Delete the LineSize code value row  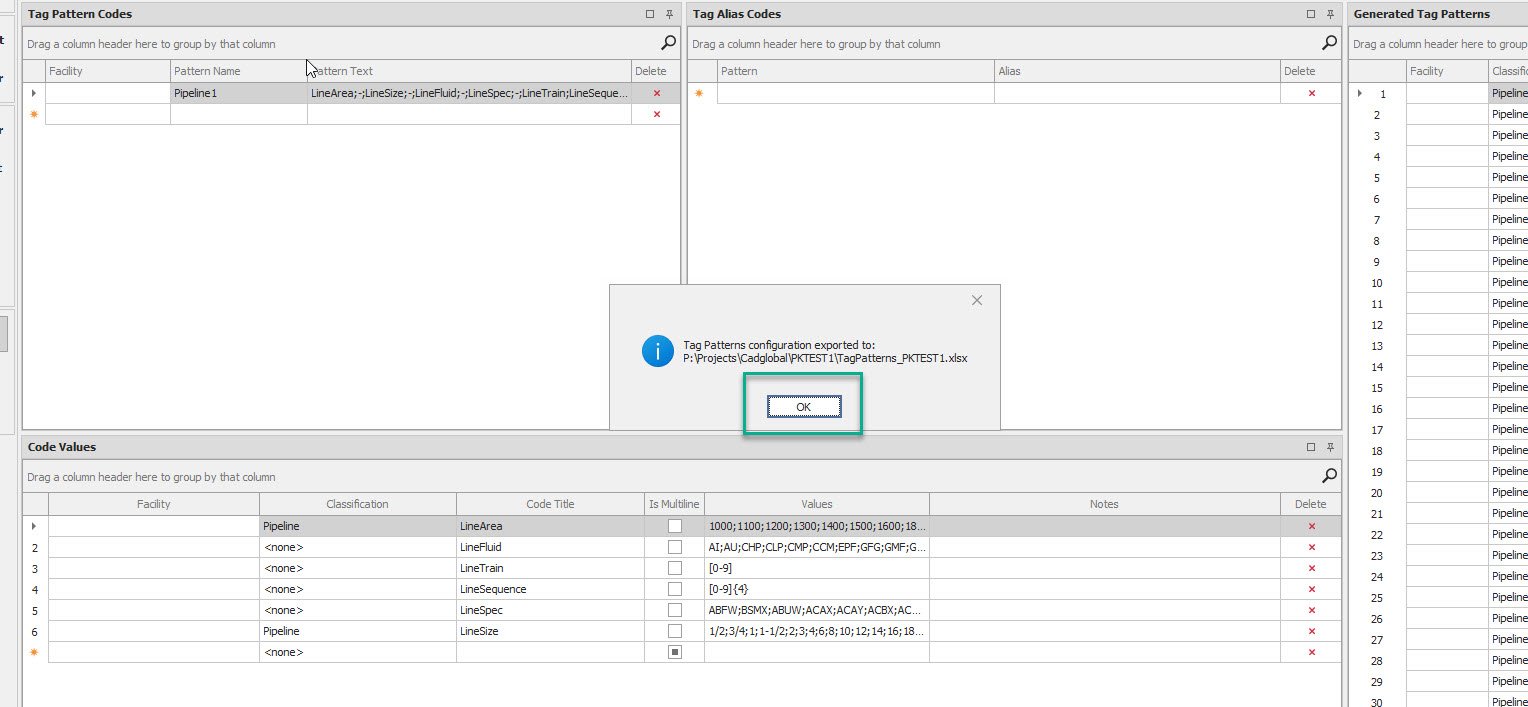click(1311, 631)
